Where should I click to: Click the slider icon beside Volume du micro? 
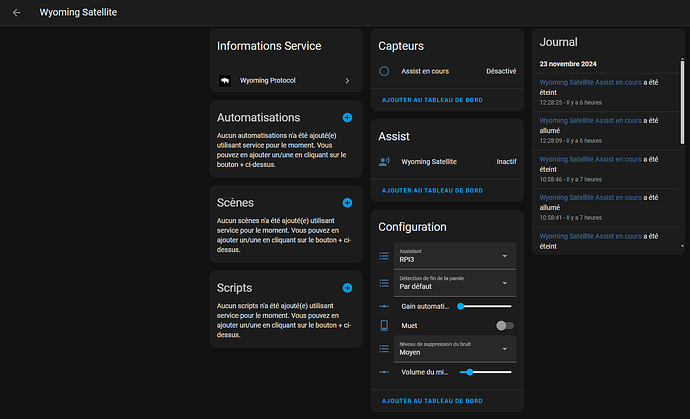coord(384,372)
